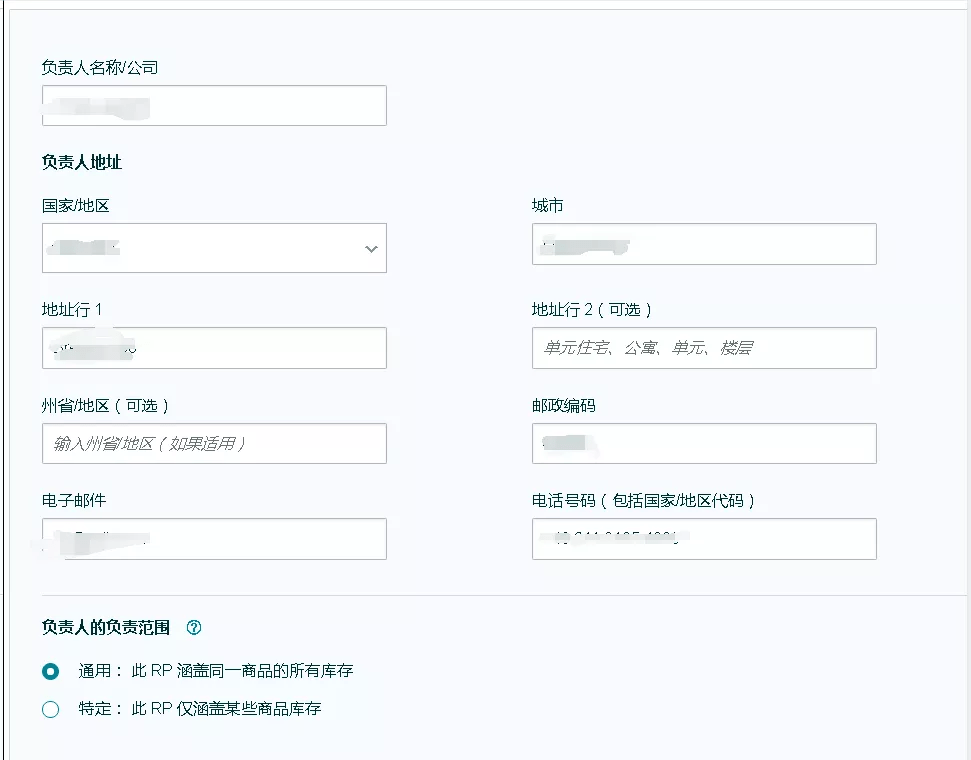This screenshot has width=971, height=760.
Task: Click the 国家/地区 field label
Action: [x=76, y=206]
